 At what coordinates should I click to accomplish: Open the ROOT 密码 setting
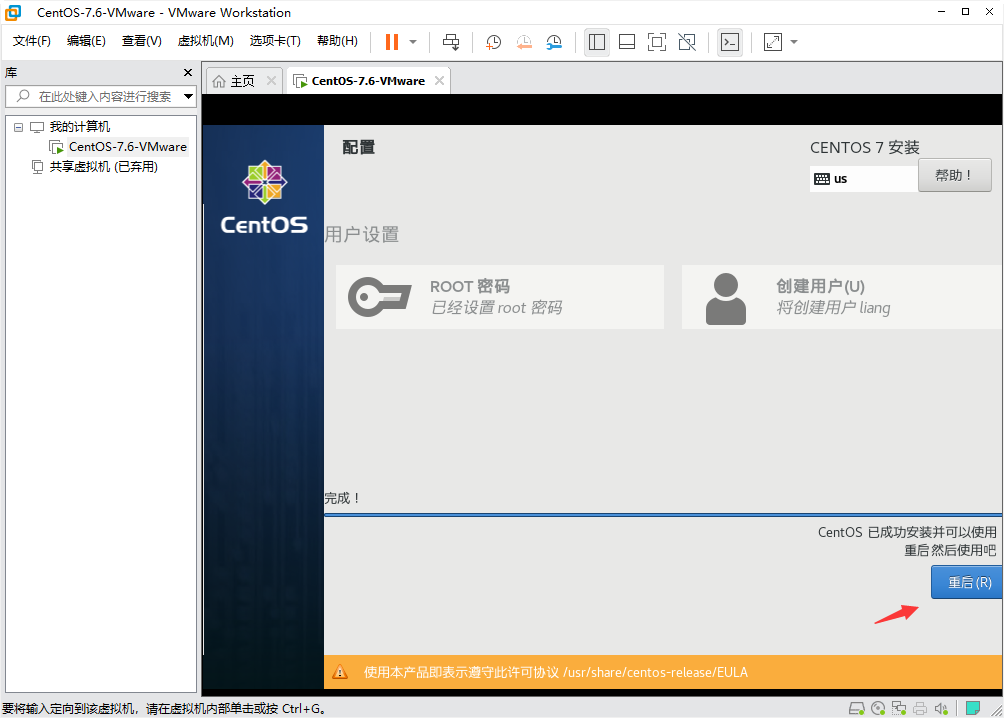pyautogui.click(x=499, y=297)
